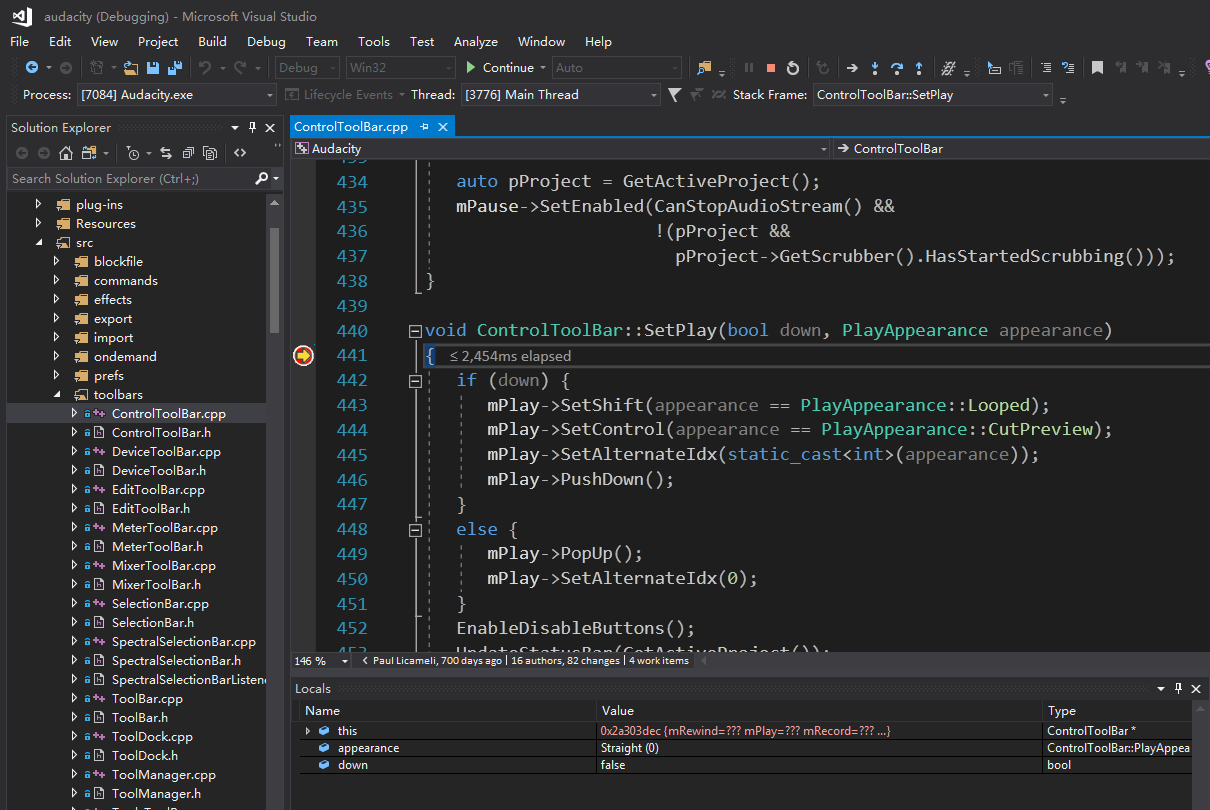Open the Debug menu

(266, 41)
